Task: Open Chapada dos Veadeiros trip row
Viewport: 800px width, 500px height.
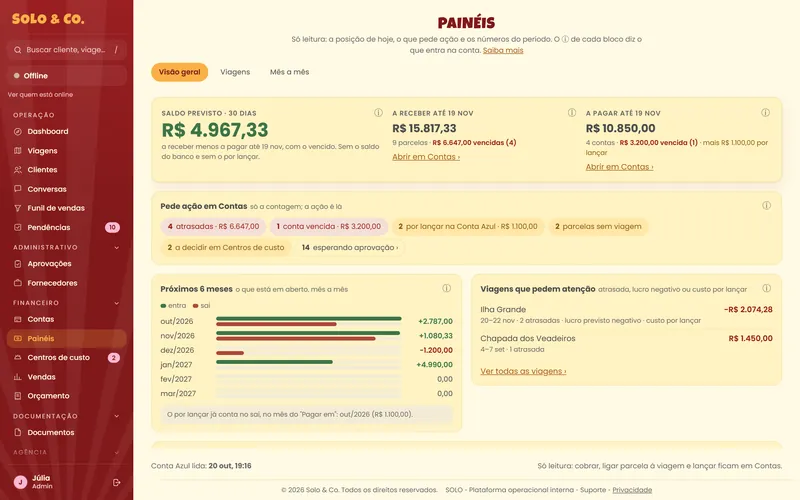Action: pyautogui.click(x=626, y=344)
